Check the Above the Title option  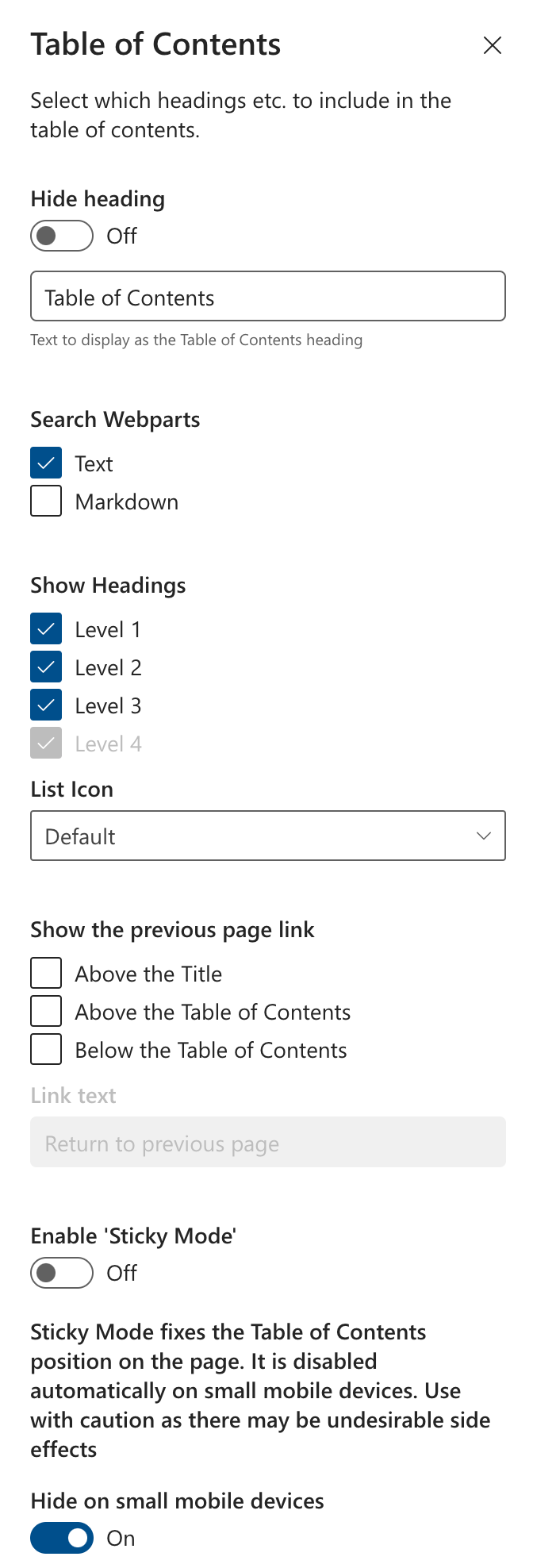tap(46, 973)
